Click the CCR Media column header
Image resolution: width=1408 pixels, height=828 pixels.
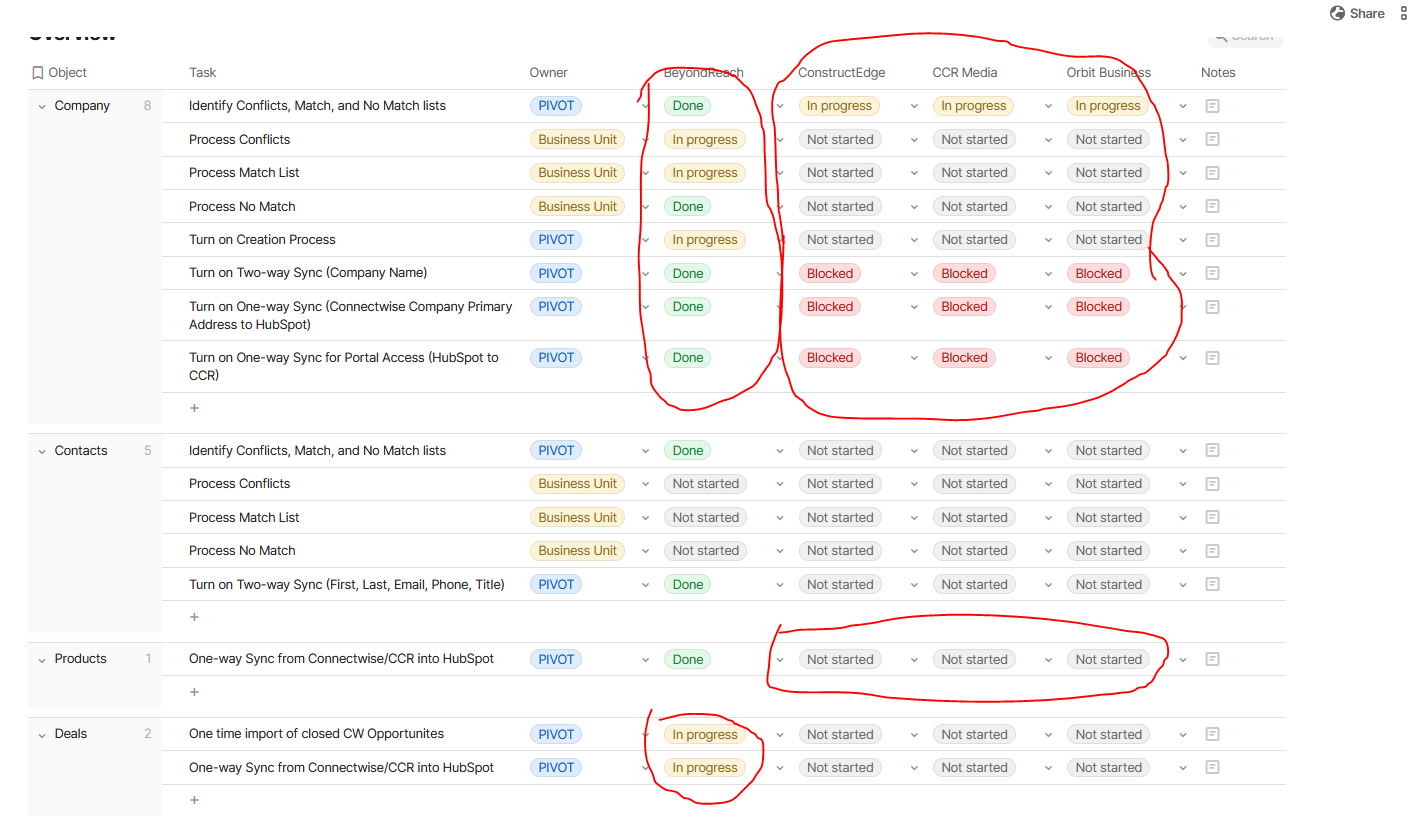coord(964,73)
